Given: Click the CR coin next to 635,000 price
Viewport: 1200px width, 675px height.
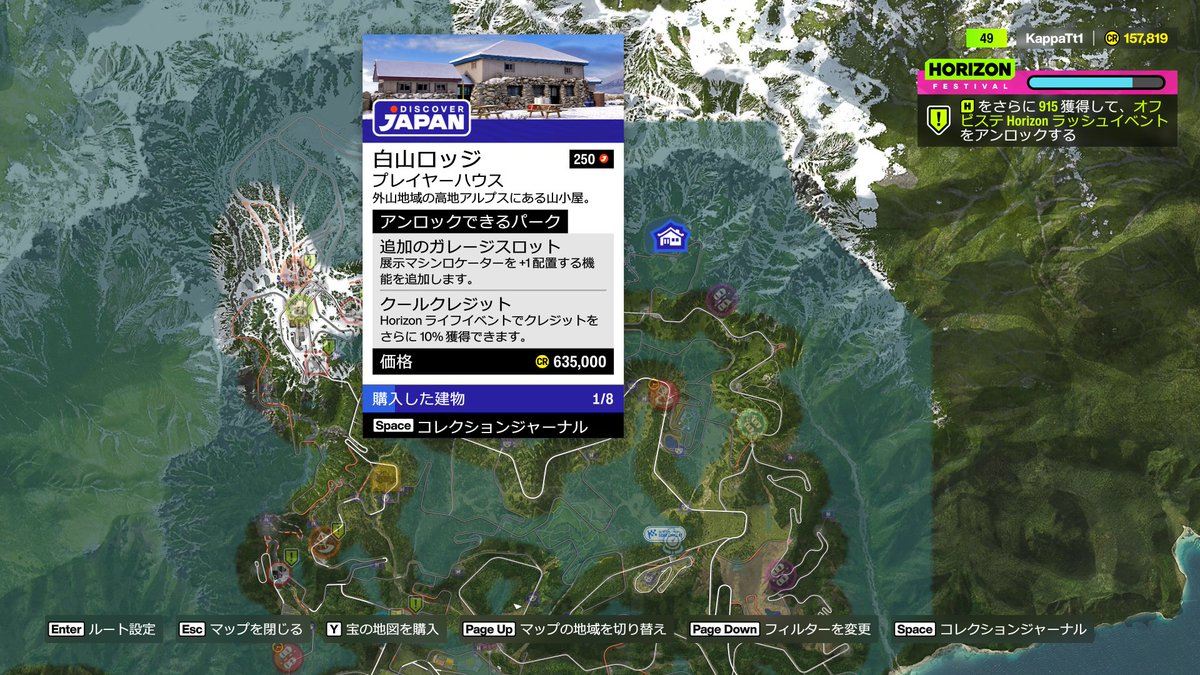Looking at the screenshot, I should click(x=543, y=362).
